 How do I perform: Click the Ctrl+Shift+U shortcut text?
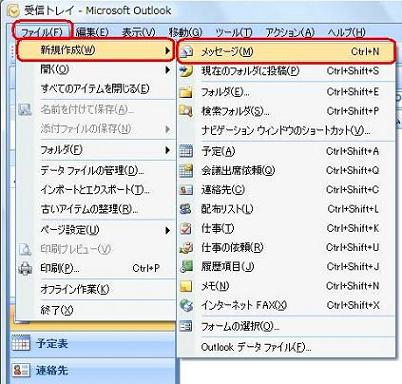pos(353,247)
